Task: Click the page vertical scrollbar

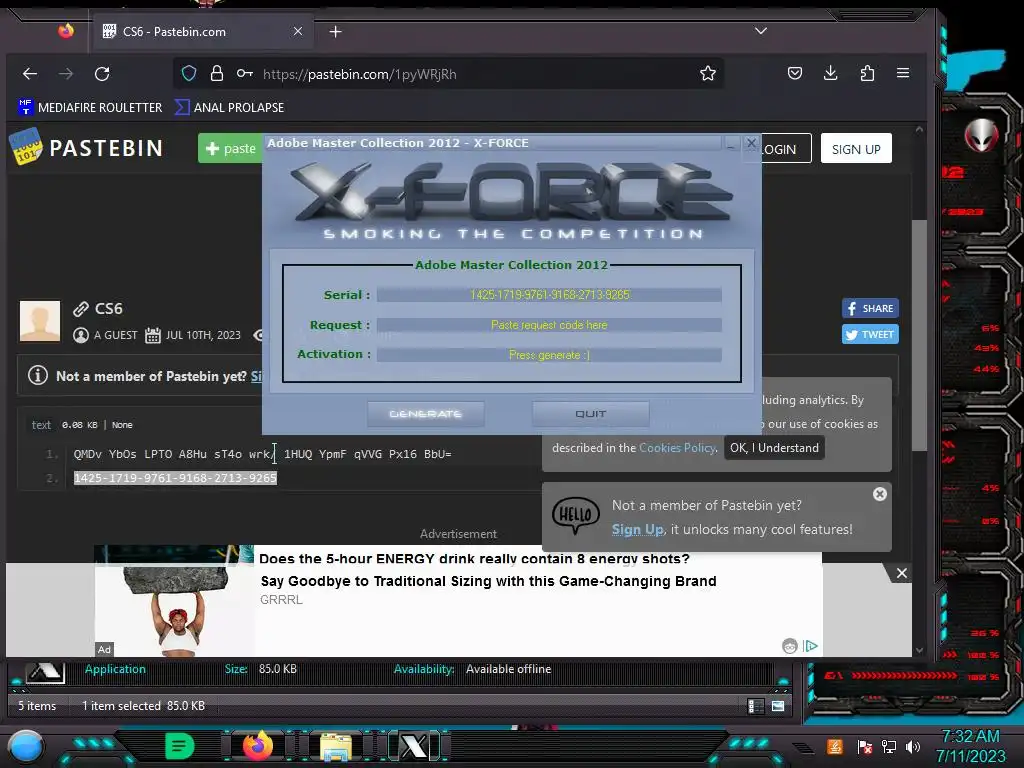Action: coord(919,335)
